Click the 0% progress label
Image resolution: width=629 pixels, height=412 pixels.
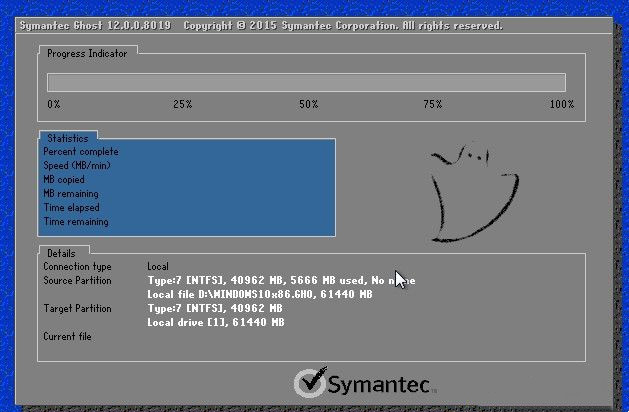[x=54, y=104]
